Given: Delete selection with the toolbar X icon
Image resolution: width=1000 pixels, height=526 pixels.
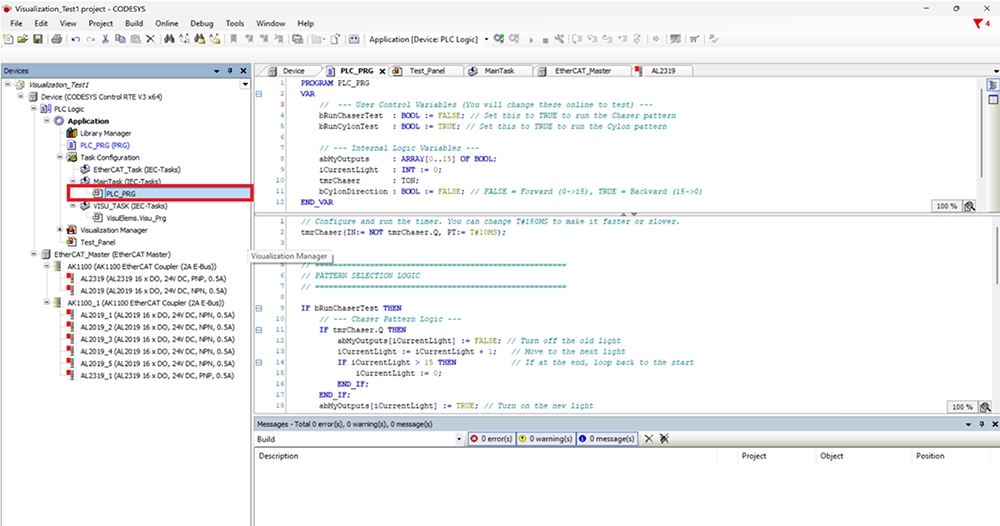Looking at the screenshot, I should (x=151, y=40).
